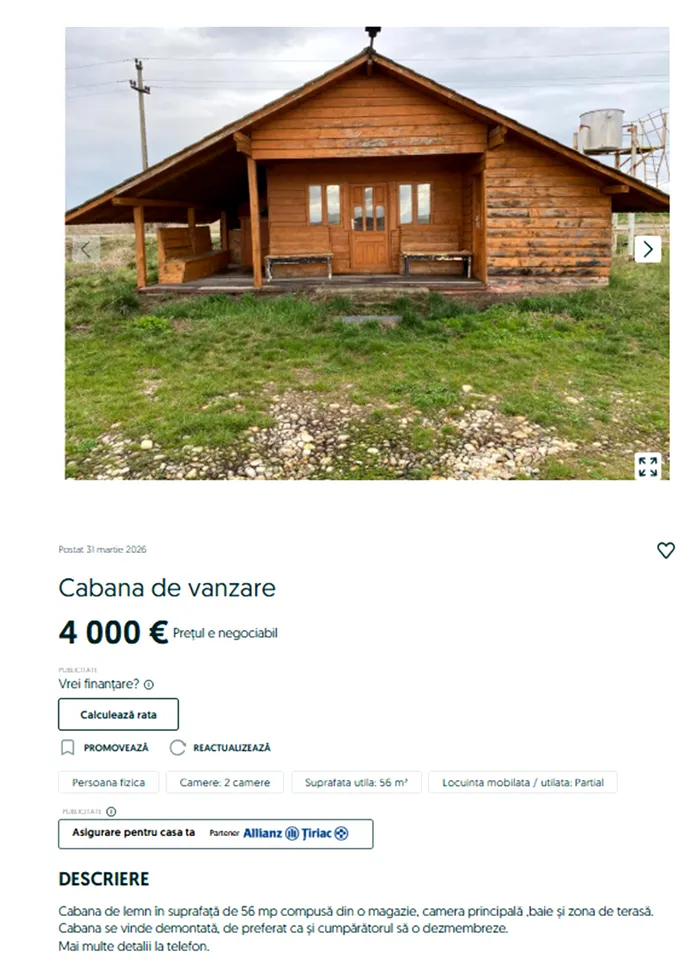Click the Reactualizează text link
This screenshot has height=975, width=700.
pyautogui.click(x=232, y=747)
